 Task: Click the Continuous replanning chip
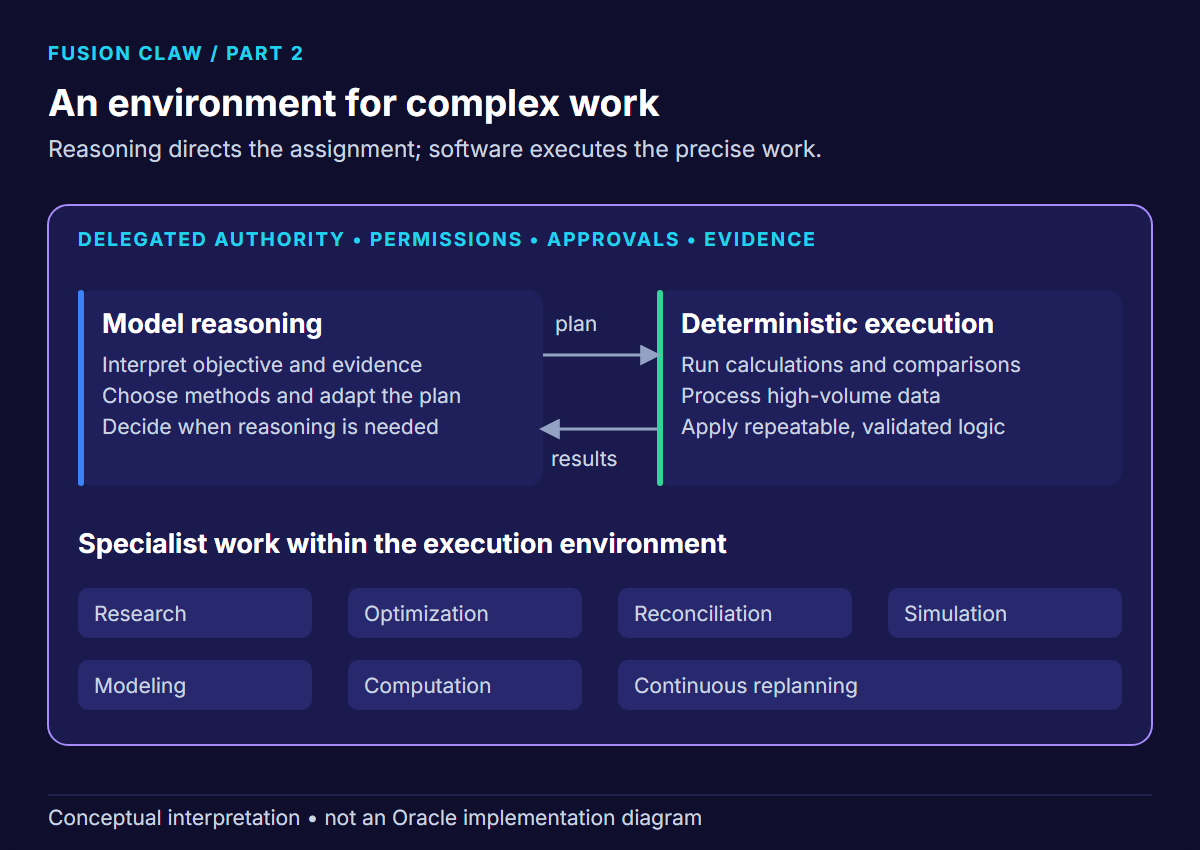pos(870,685)
